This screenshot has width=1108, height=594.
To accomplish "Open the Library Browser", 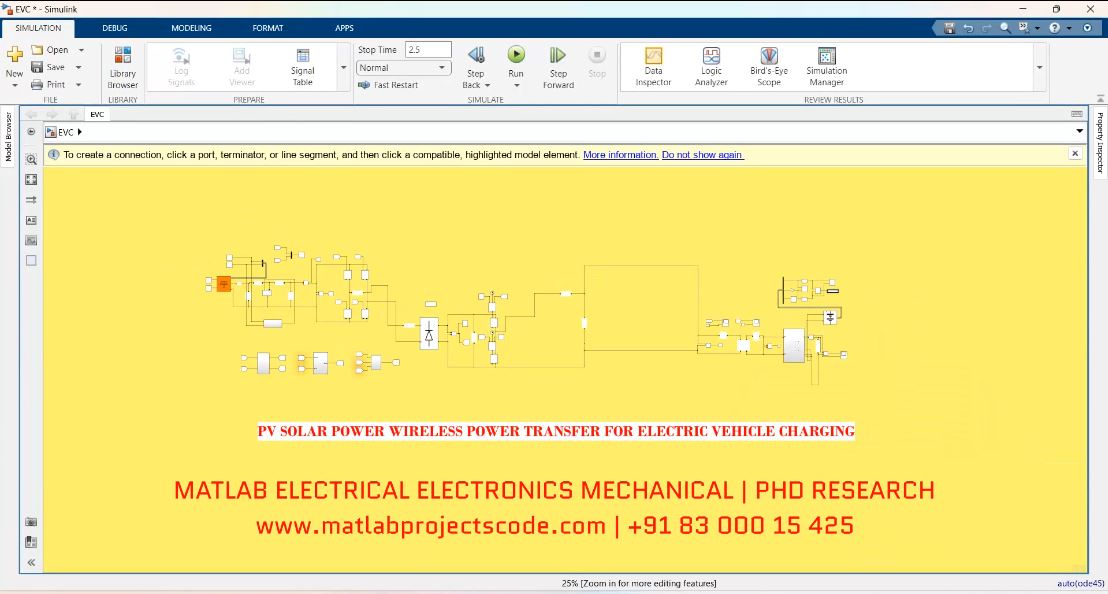I will click(123, 66).
